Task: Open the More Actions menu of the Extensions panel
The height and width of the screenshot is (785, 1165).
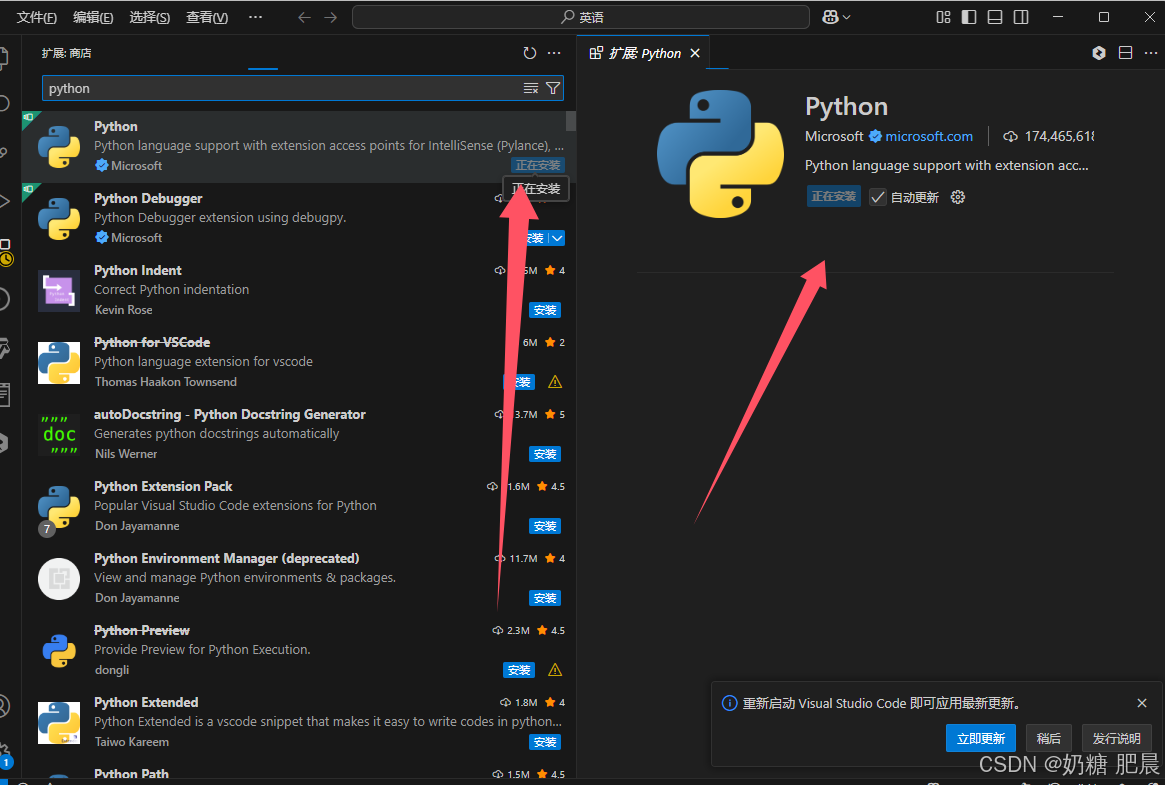Action: (555, 53)
